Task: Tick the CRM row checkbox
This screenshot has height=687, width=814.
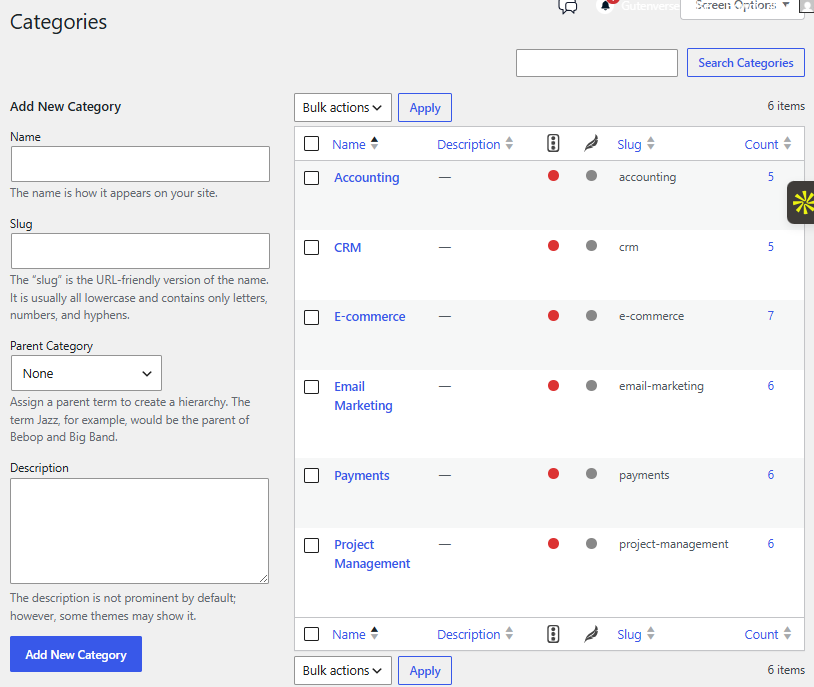Action: [311, 247]
